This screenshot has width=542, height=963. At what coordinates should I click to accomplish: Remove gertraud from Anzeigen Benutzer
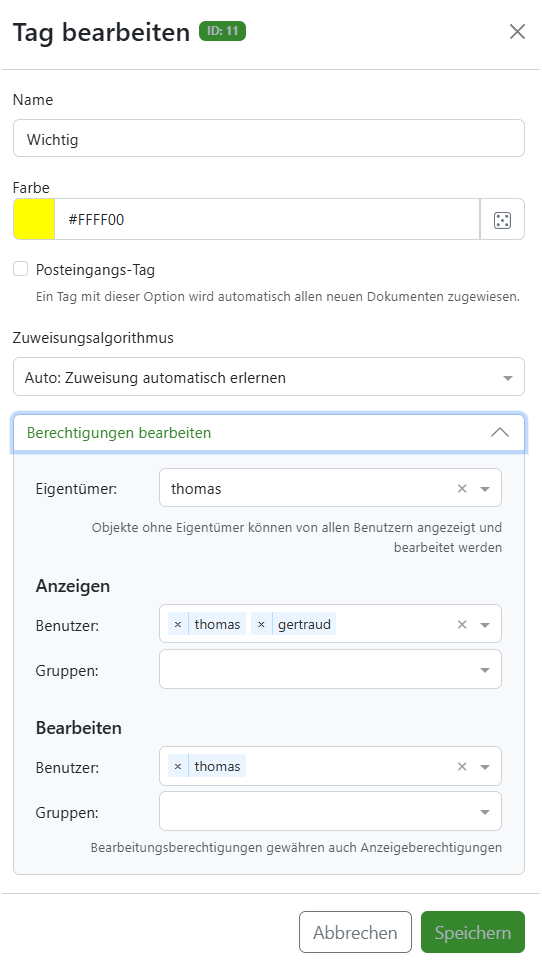click(261, 625)
